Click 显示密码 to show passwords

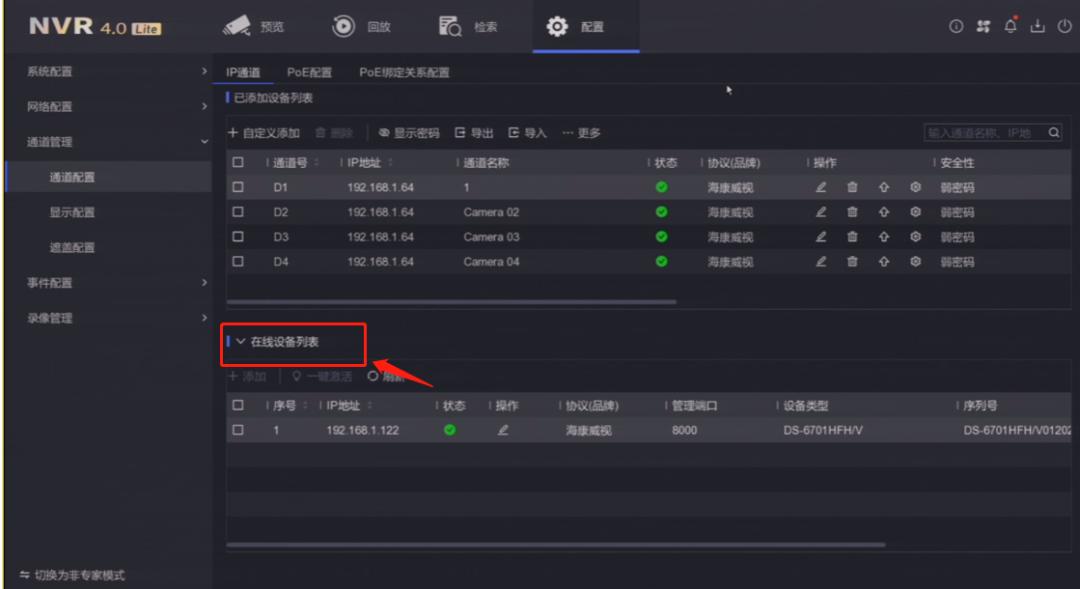[x=410, y=131]
